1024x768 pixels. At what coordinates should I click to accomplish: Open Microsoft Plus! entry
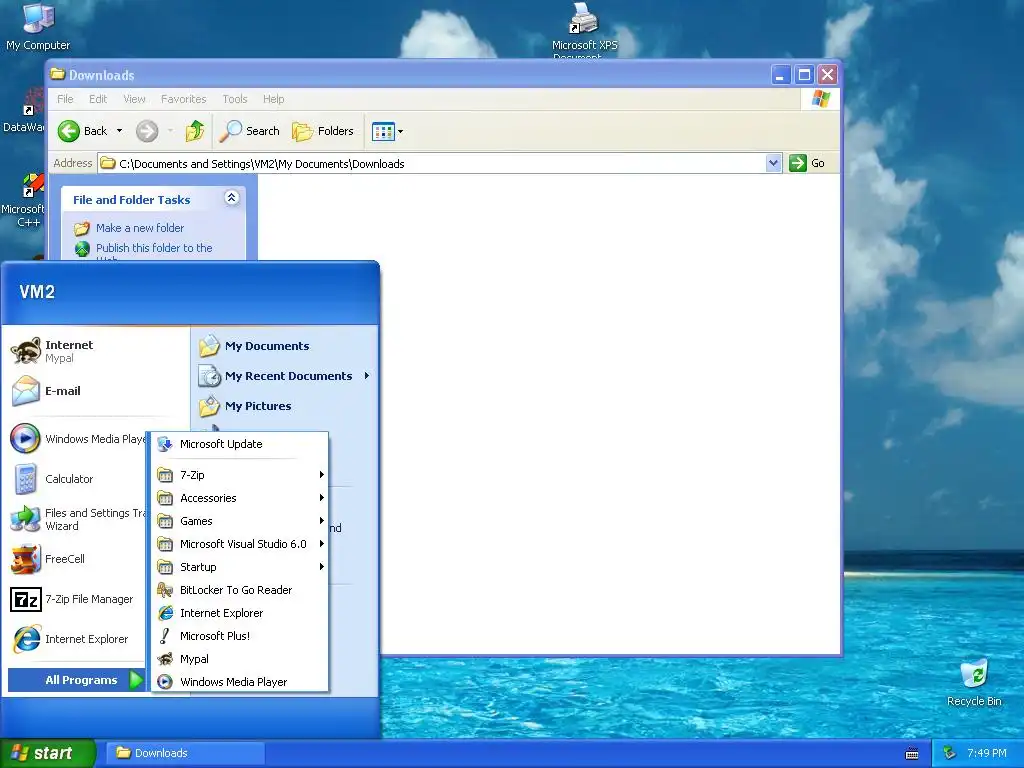pos(240,635)
